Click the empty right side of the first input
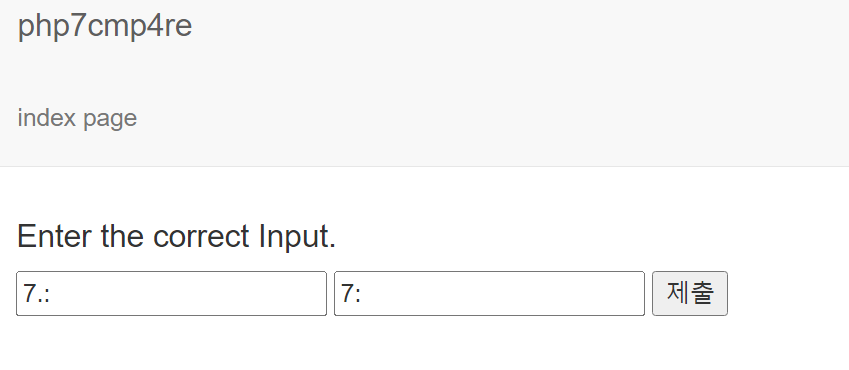The image size is (849, 370). [x=244, y=294]
